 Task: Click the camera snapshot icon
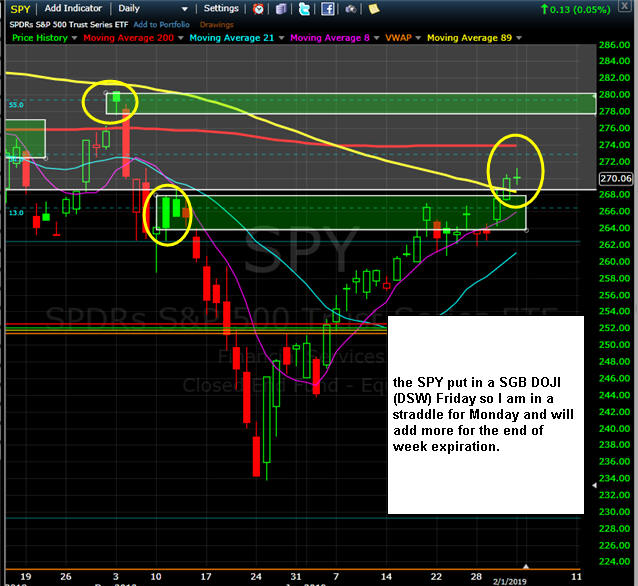(350, 9)
